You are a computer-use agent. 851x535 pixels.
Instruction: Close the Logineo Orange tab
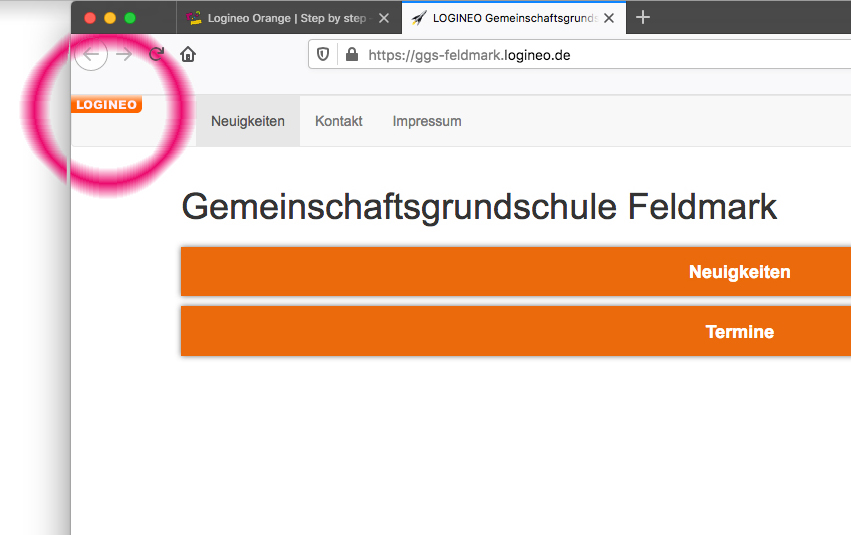point(384,18)
